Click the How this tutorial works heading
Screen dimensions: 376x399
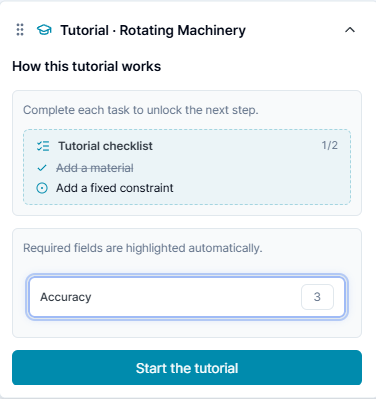tap(87, 66)
